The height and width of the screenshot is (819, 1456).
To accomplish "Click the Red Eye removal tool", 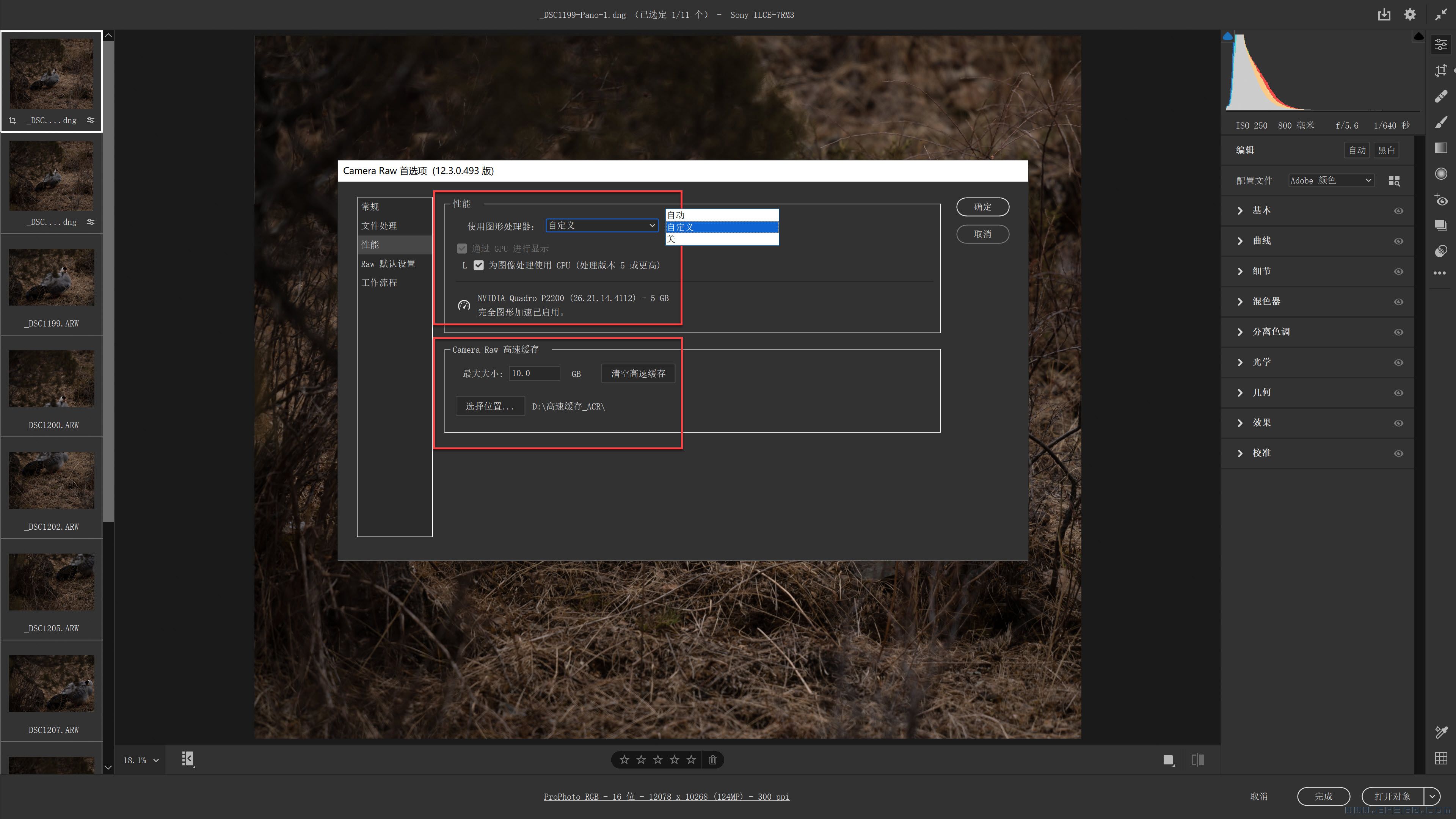I will [x=1441, y=199].
